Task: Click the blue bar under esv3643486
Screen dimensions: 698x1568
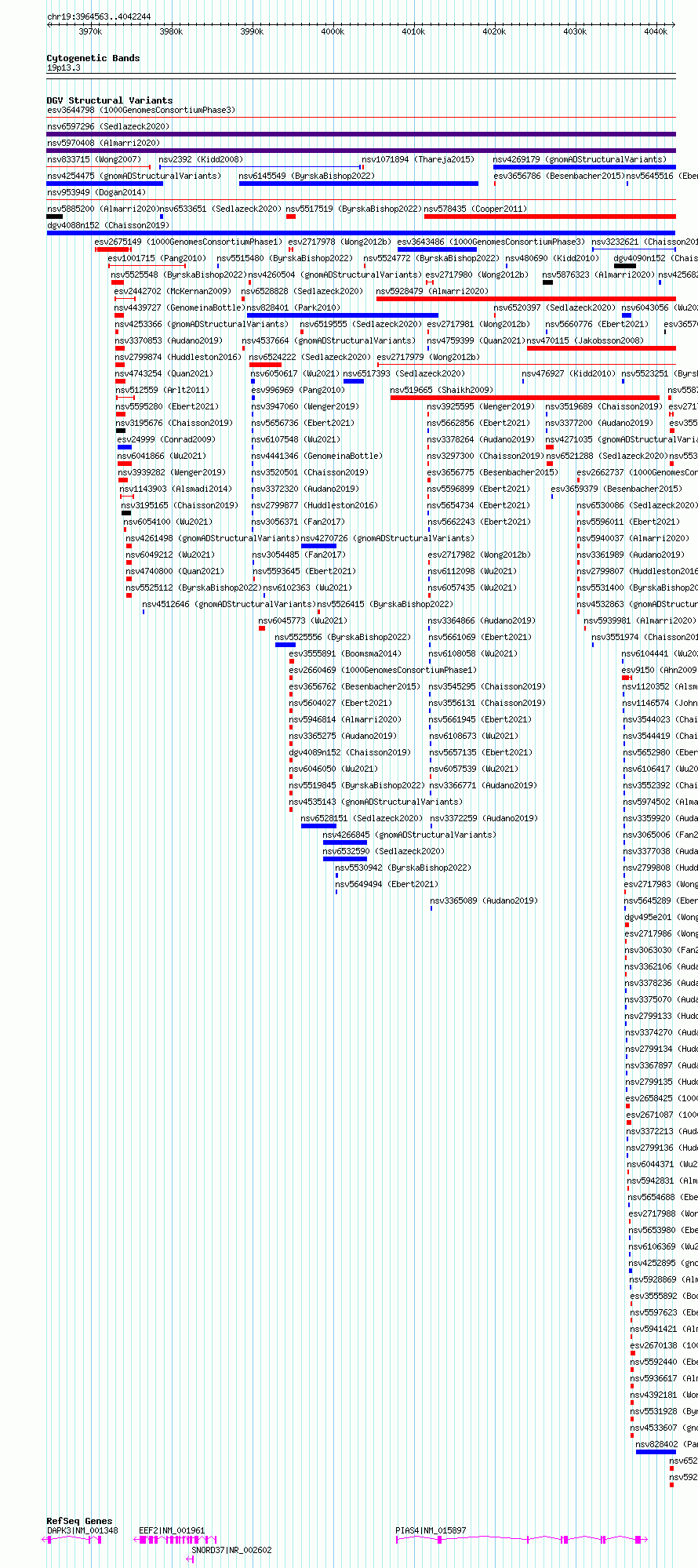Action: [x=437, y=249]
